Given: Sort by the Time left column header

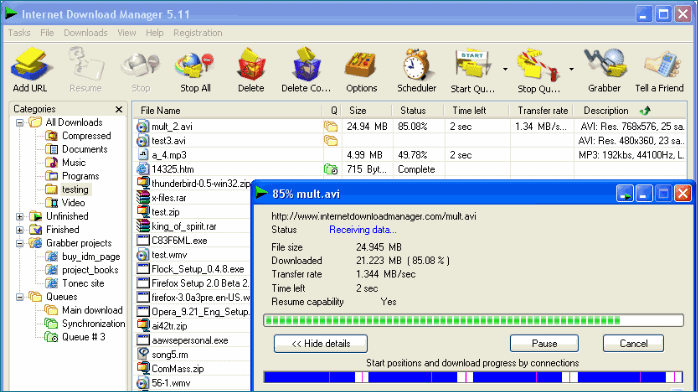Looking at the screenshot, I should (x=476, y=111).
